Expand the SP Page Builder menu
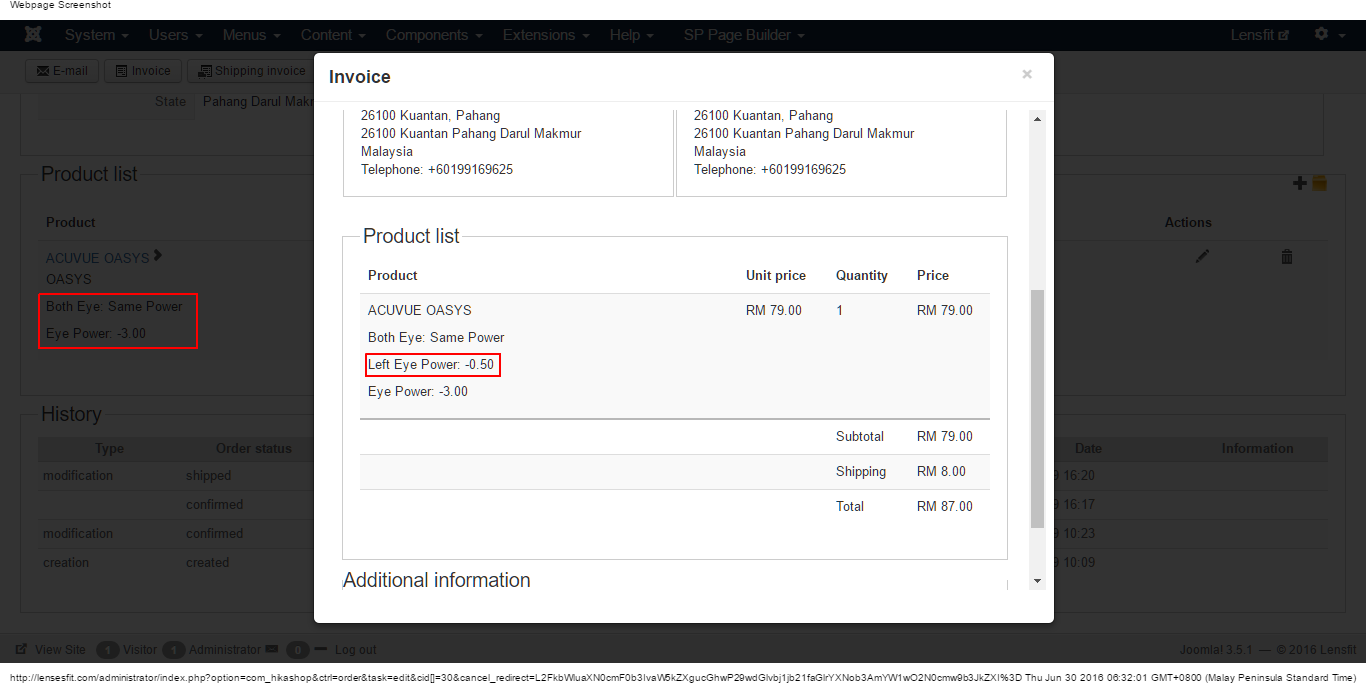The height and width of the screenshot is (683, 1366). coord(744,35)
